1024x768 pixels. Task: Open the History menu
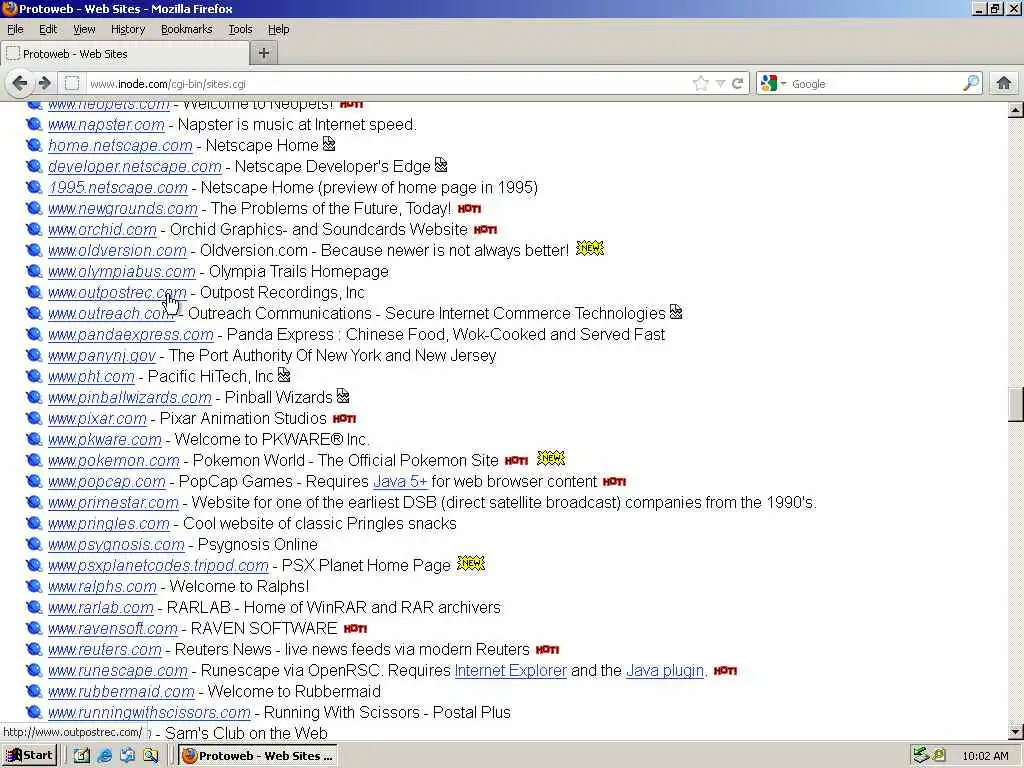128,29
